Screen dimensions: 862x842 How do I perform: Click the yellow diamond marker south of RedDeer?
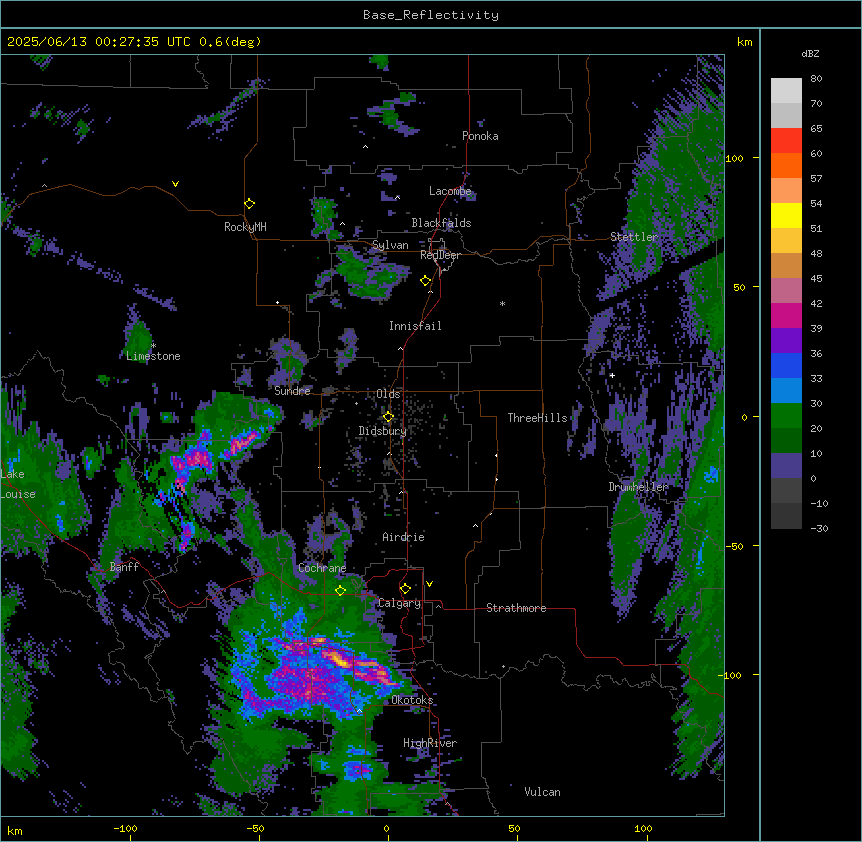click(x=425, y=281)
